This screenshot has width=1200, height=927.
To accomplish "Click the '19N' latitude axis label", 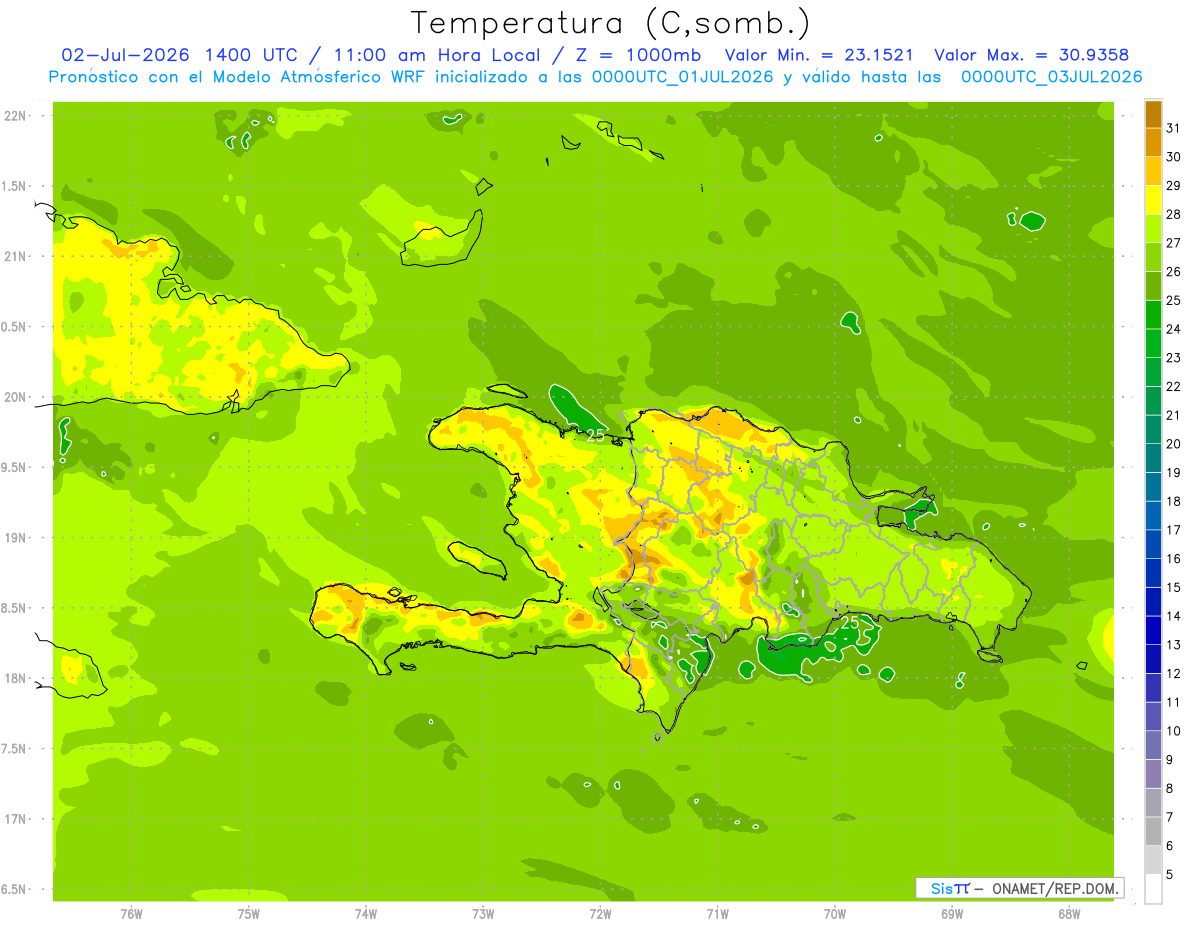I will click(x=15, y=537).
